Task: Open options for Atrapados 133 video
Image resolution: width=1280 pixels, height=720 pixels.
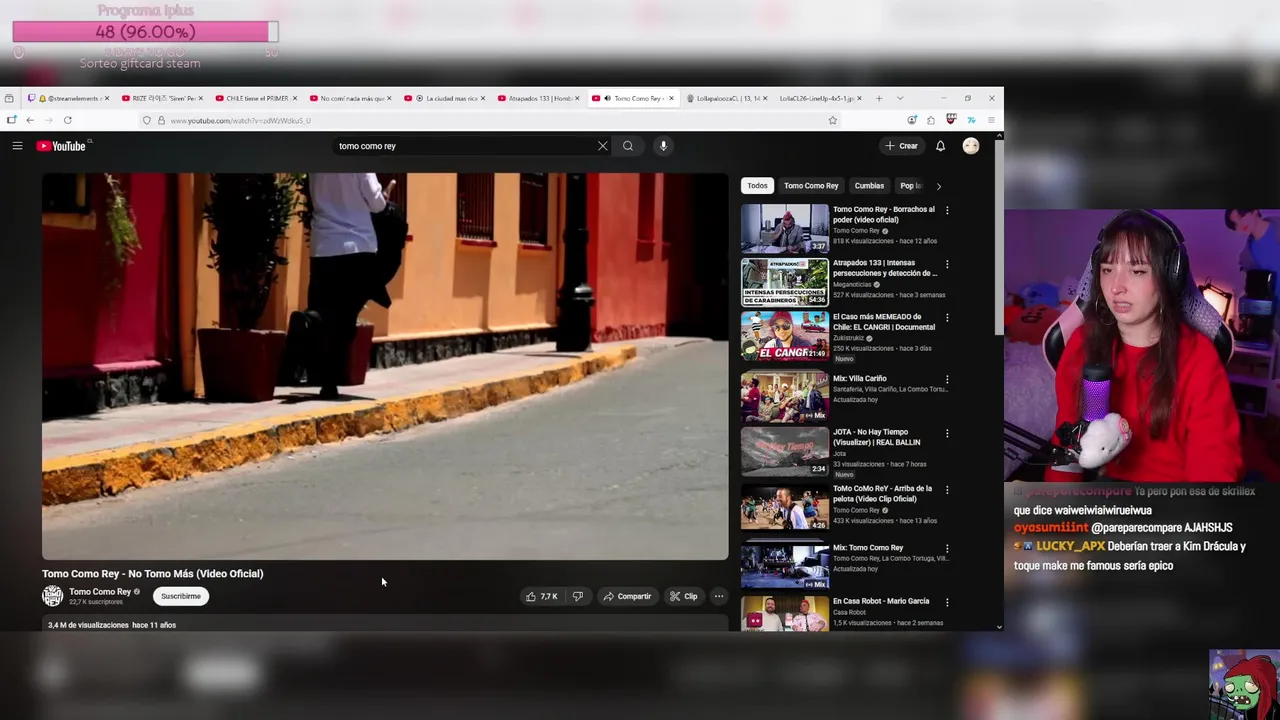Action: (947, 264)
